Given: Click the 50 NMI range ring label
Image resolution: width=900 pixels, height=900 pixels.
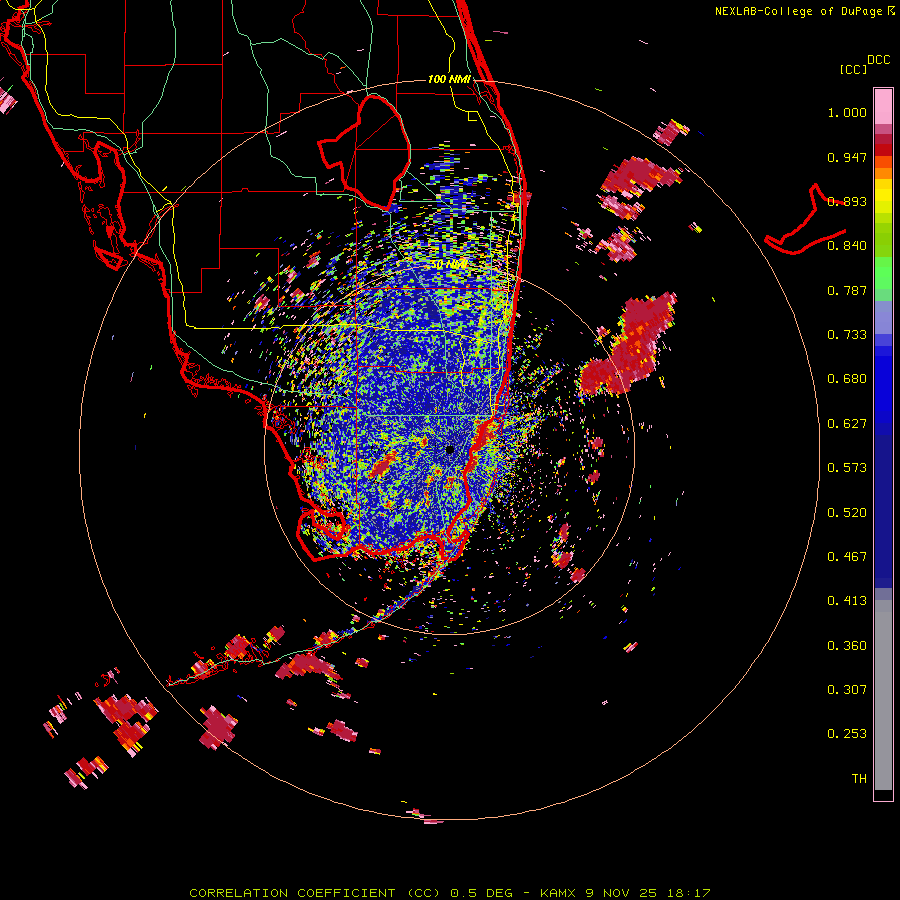Looking at the screenshot, I should [450, 265].
